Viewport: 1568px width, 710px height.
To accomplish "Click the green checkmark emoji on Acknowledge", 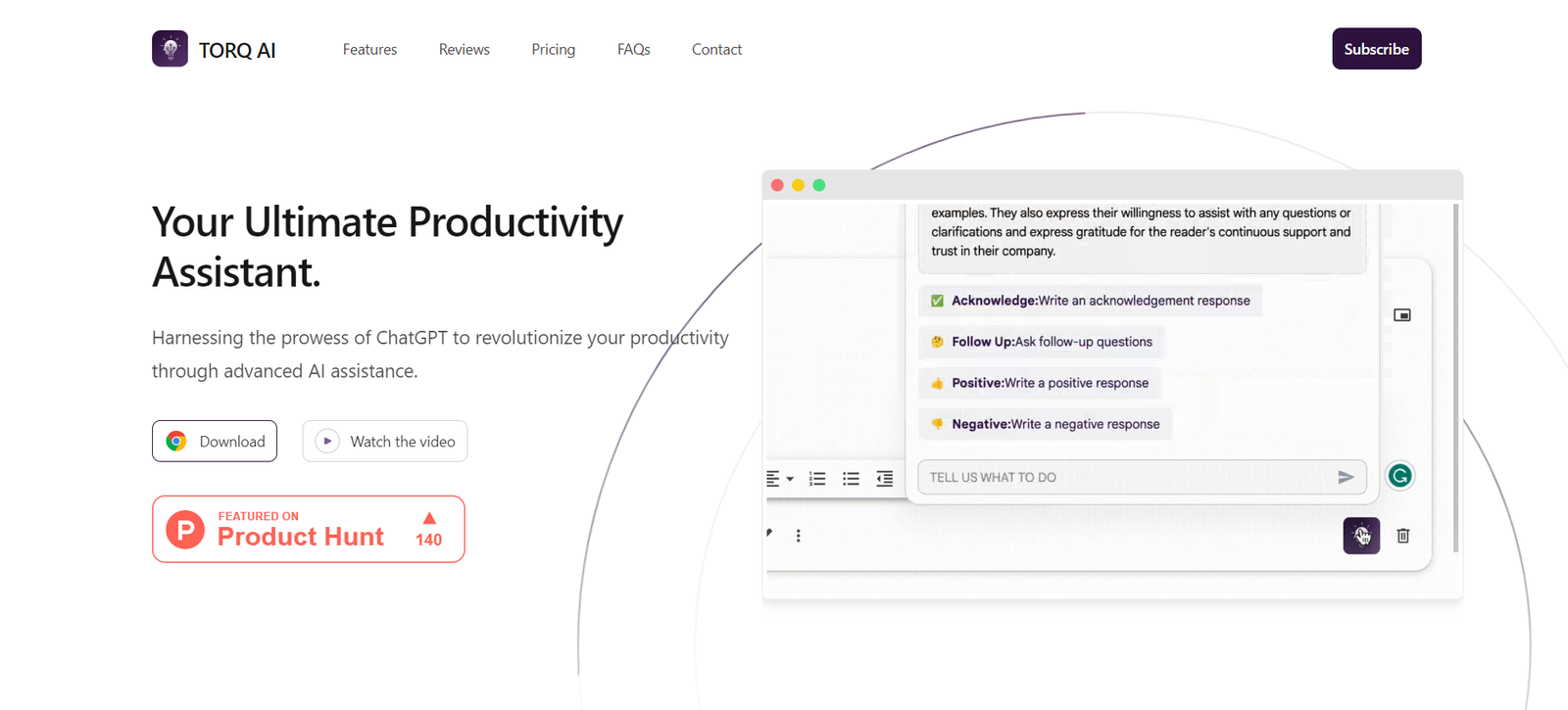I will pos(937,301).
